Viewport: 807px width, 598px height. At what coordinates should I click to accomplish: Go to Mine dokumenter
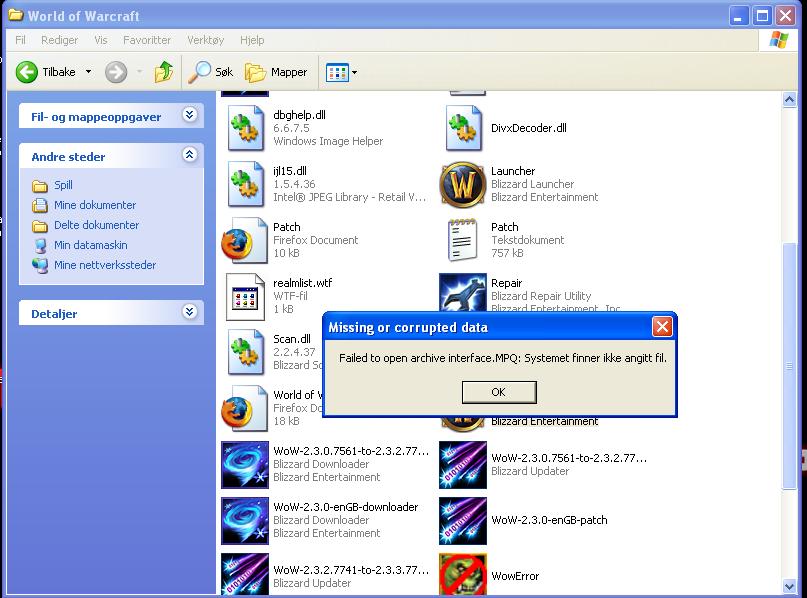95,205
